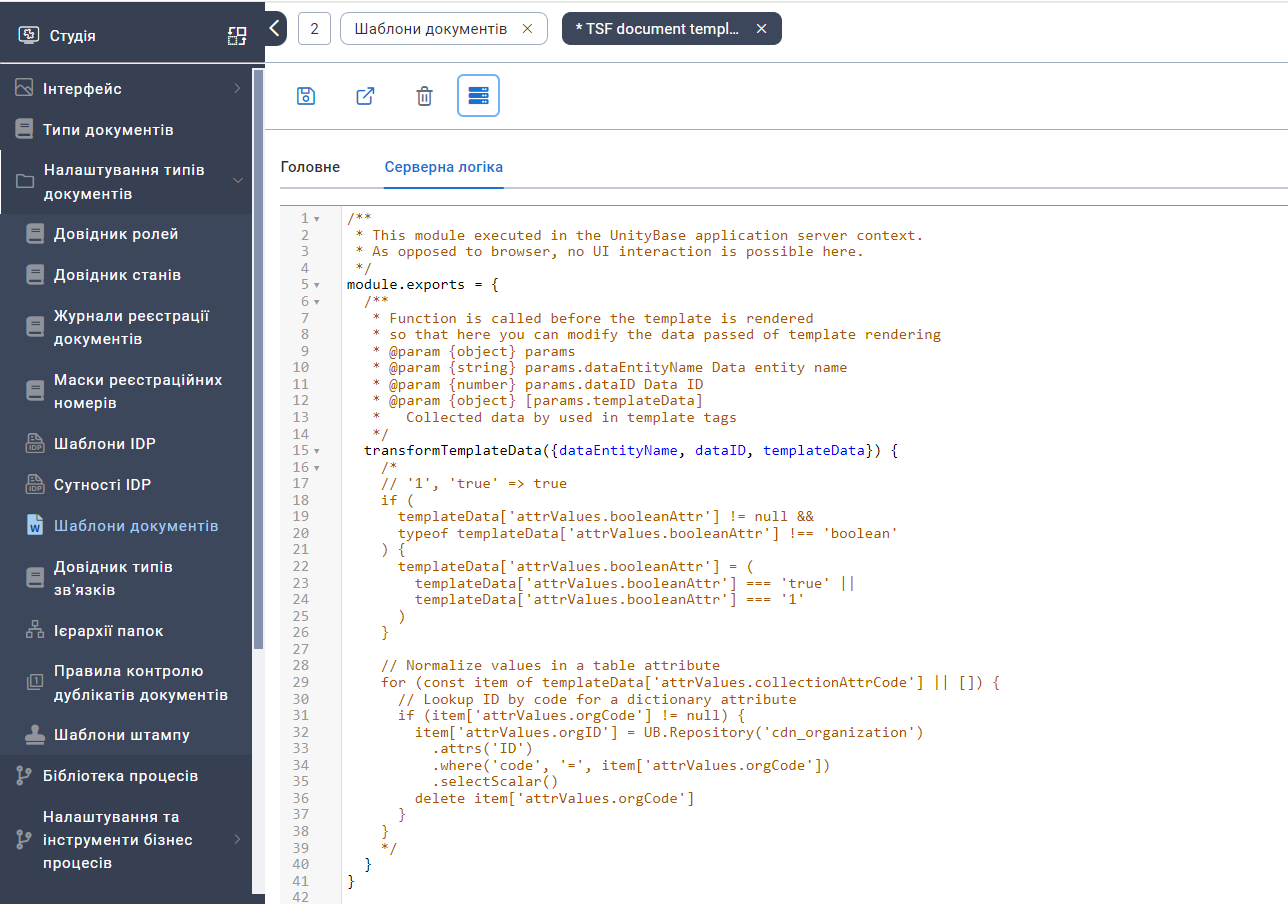Select the TSF document template tab

click(x=657, y=29)
